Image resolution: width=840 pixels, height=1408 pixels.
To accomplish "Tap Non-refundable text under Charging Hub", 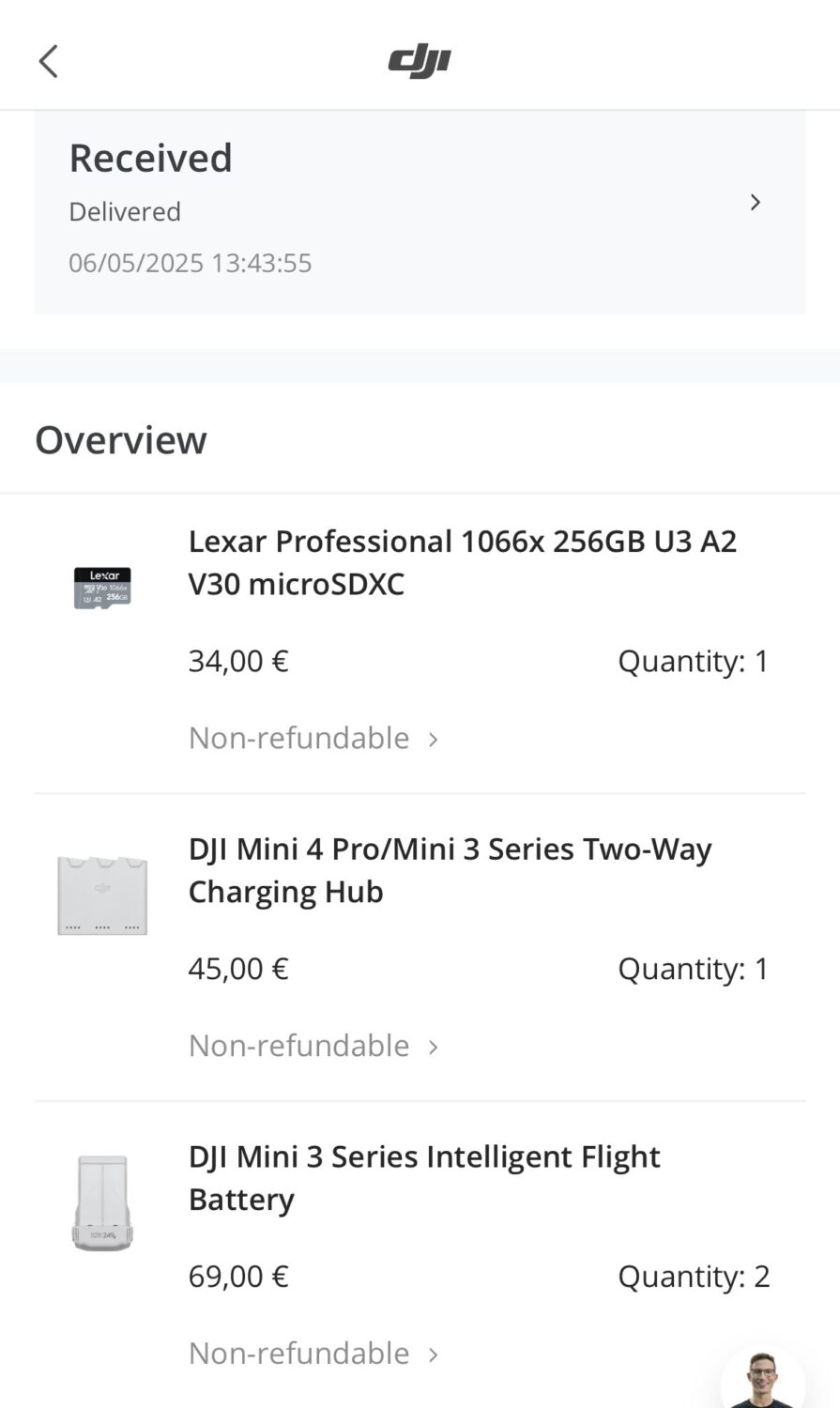I will click(299, 1046).
